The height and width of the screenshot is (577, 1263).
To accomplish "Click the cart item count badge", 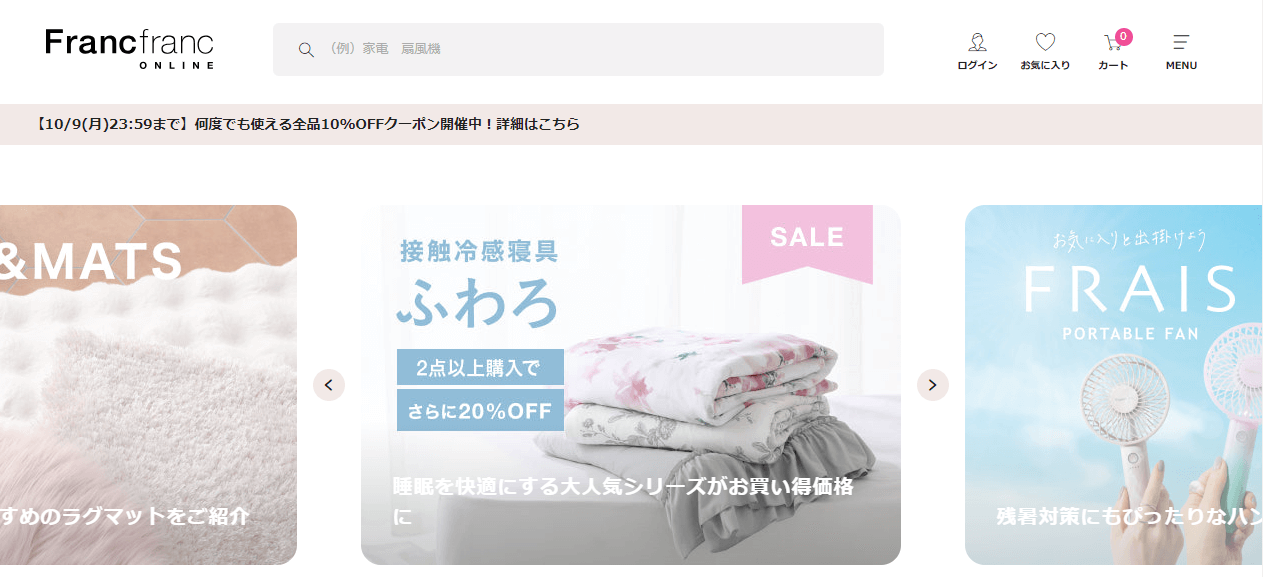I will pos(1124,37).
